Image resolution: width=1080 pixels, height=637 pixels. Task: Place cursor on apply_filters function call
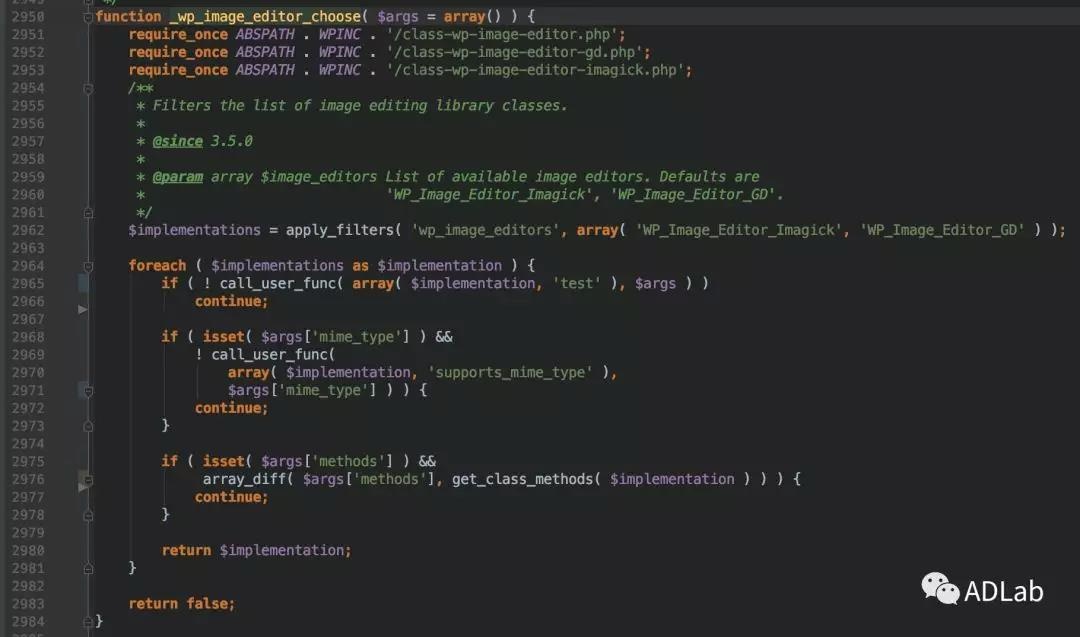click(340, 230)
